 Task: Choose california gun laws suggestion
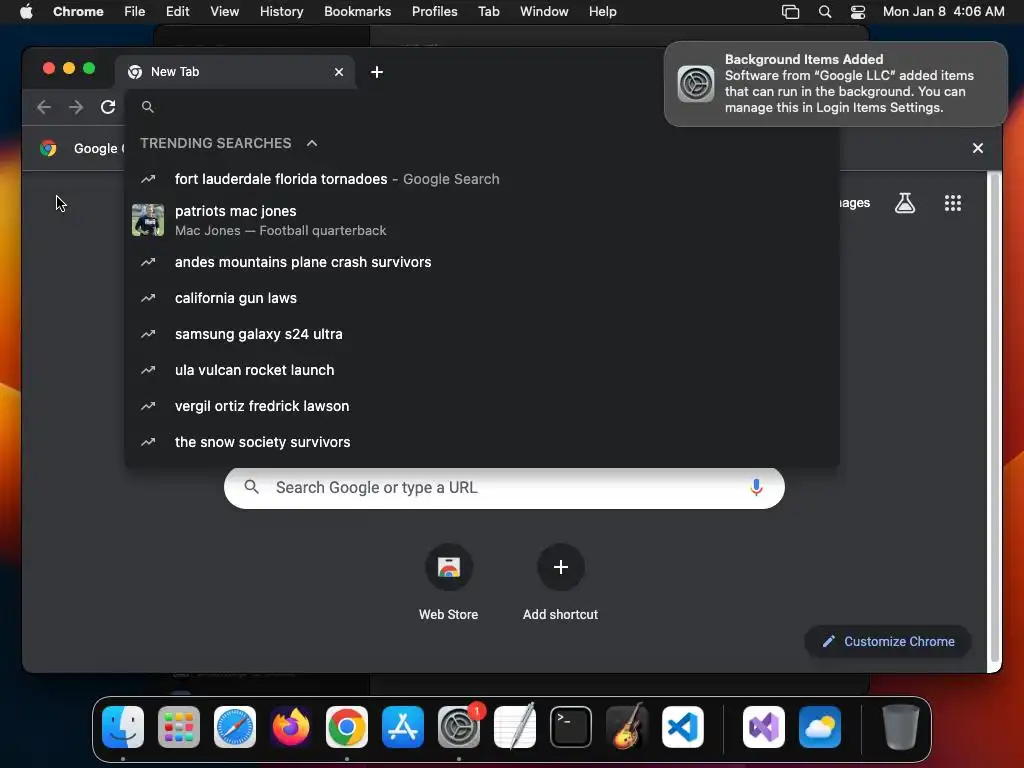tap(482, 298)
